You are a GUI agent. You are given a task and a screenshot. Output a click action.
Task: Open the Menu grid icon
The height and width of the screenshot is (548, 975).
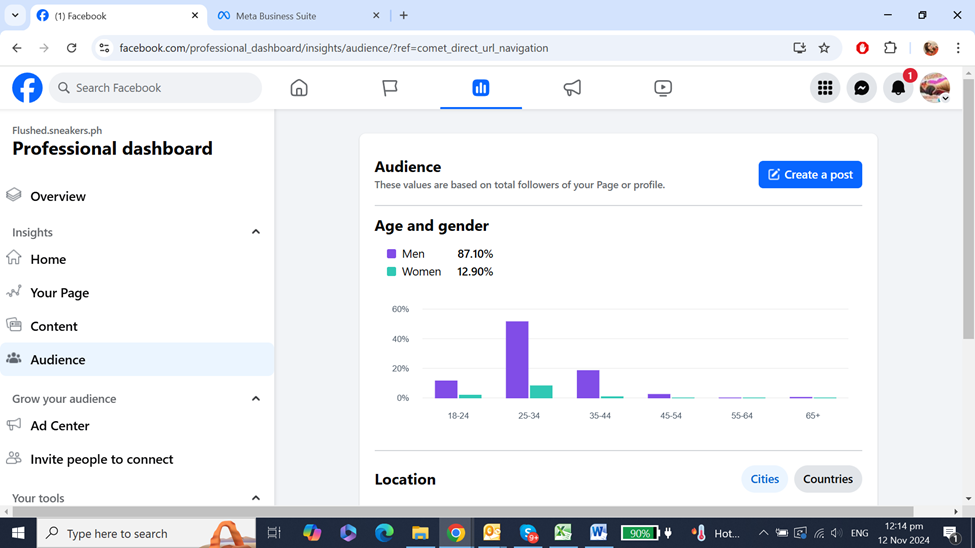pyautogui.click(x=825, y=88)
